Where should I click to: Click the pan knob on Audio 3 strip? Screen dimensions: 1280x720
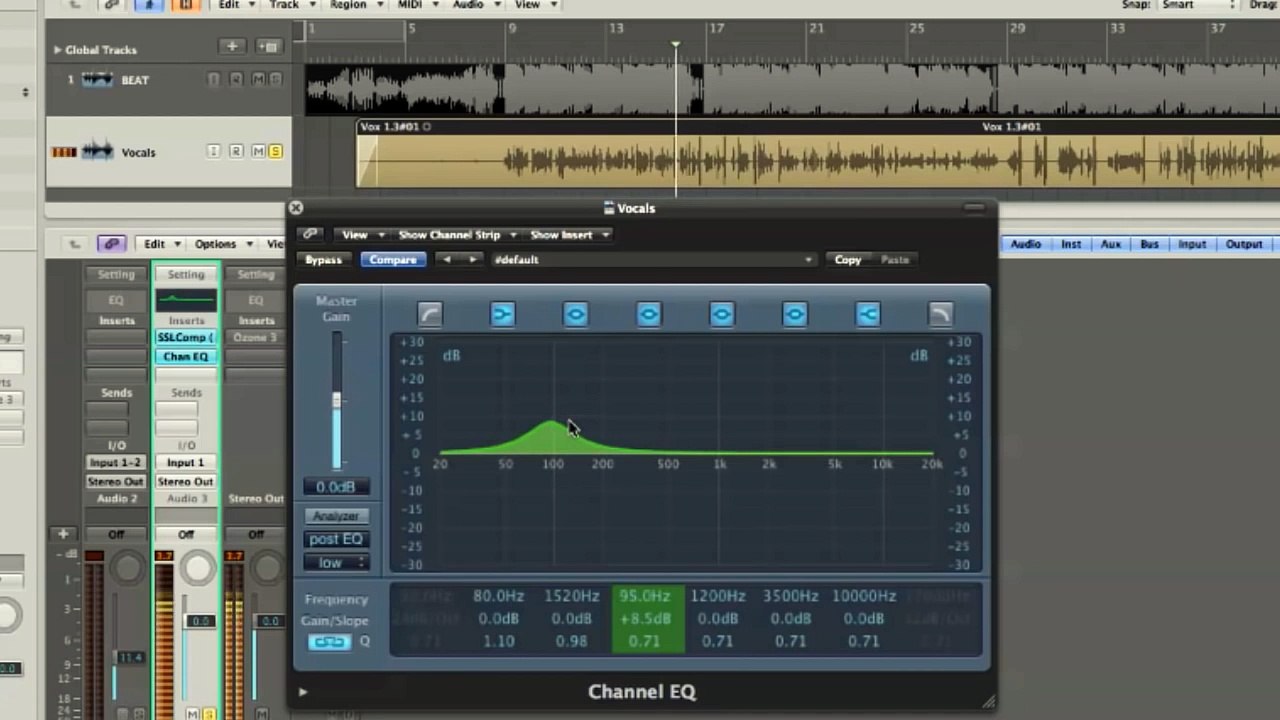point(198,569)
